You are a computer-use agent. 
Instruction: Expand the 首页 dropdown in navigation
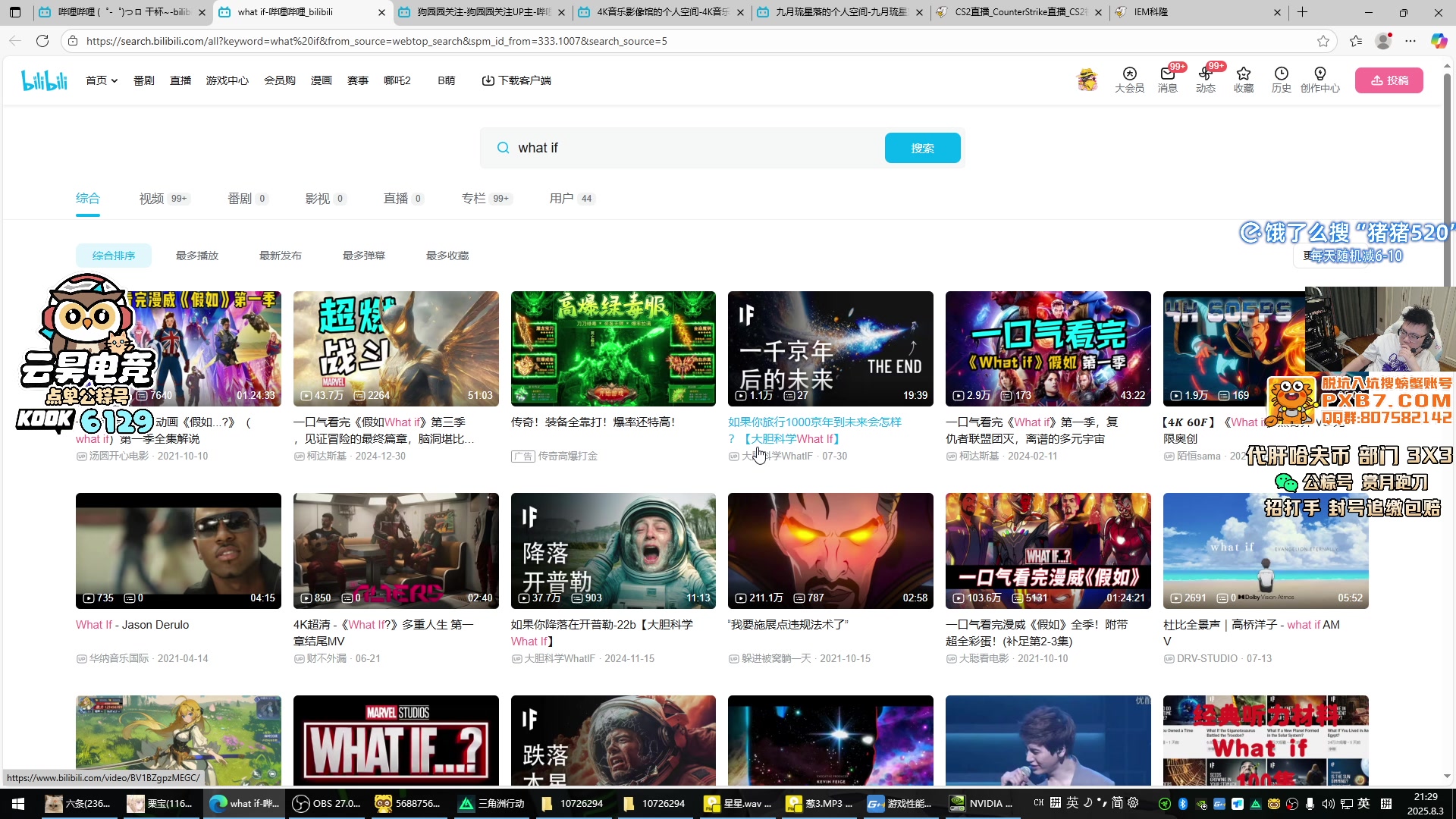coord(102,80)
